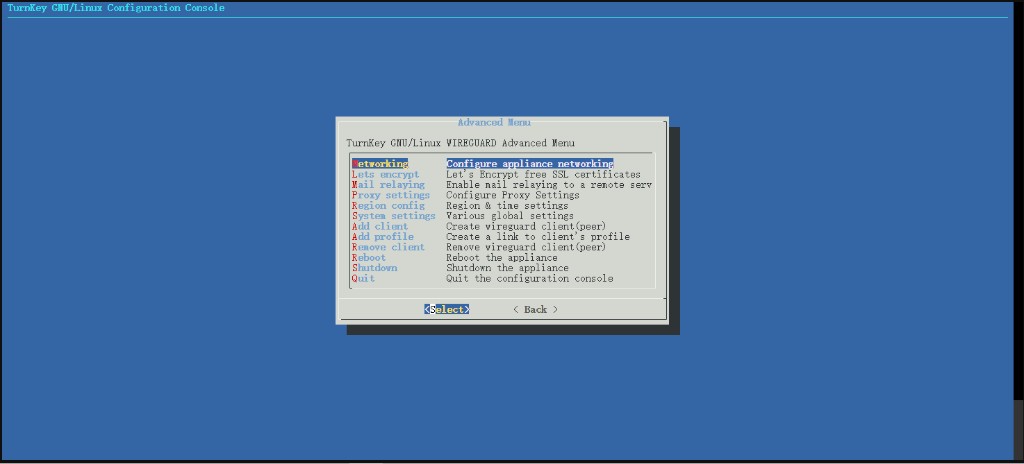The width and height of the screenshot is (1024, 464).
Task: Click the Back button
Action: (536, 309)
